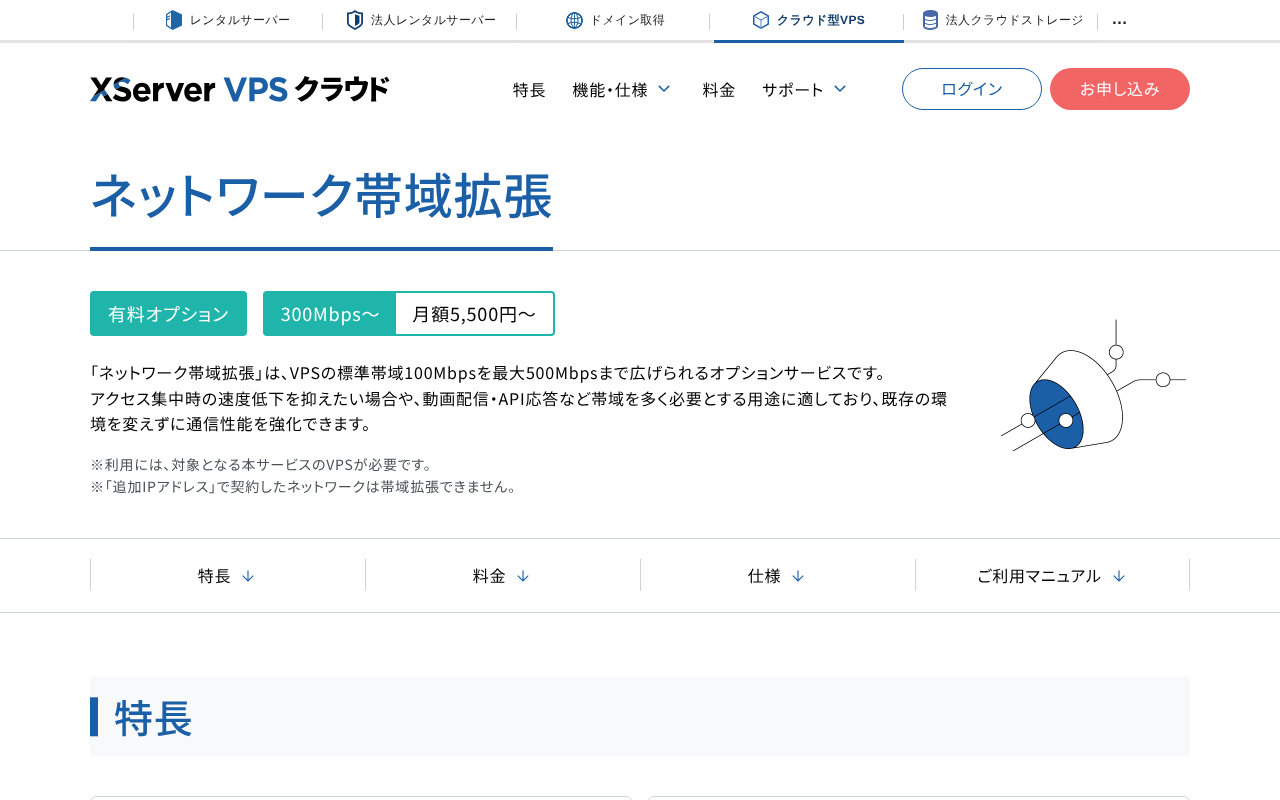The height and width of the screenshot is (800, 1280).
Task: Click the お申し込み button
Action: [x=1120, y=89]
